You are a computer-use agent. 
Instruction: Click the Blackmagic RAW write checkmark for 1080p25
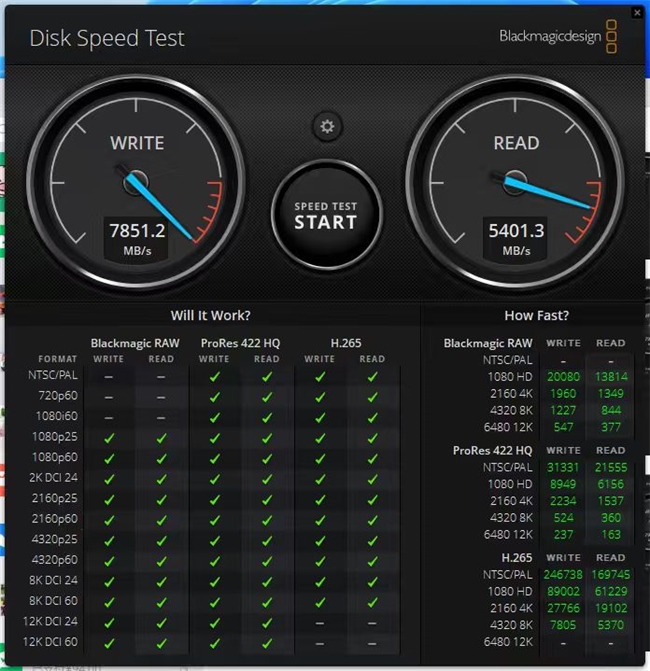tap(109, 438)
